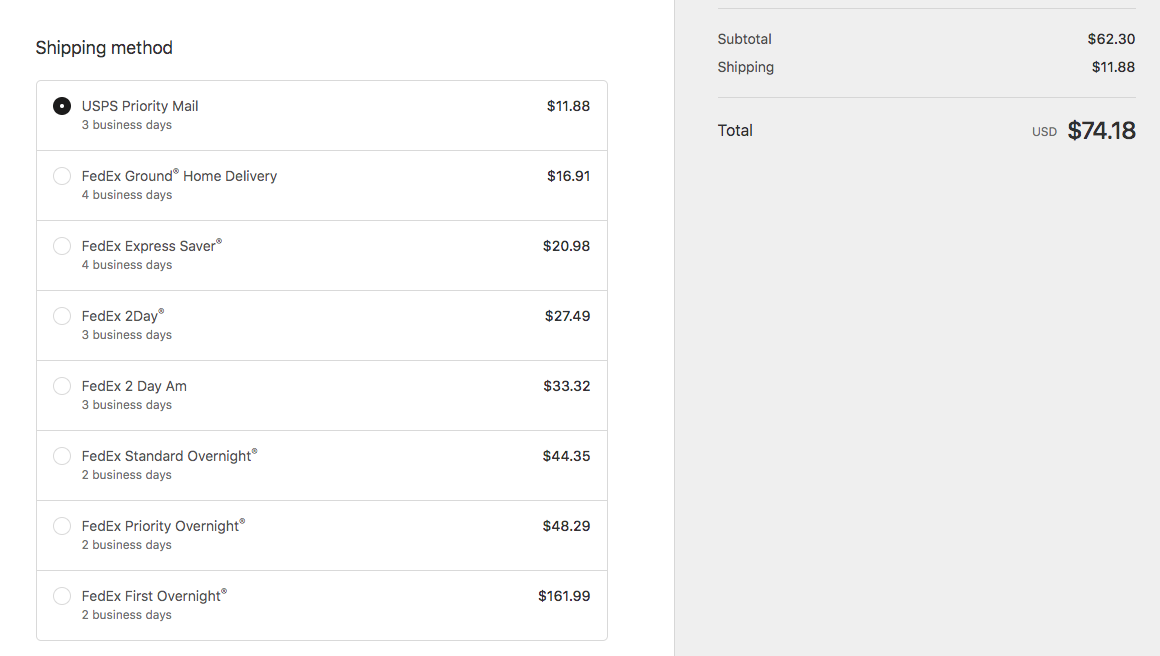The width and height of the screenshot is (1160, 656).
Task: Click the Shipping method heading
Action: coord(104,48)
